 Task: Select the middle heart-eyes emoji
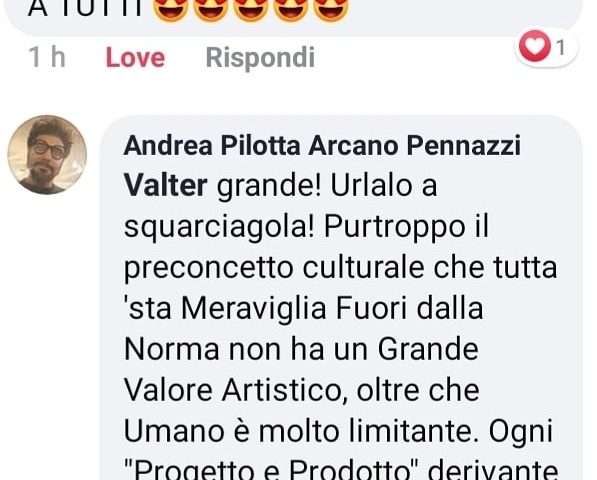[251, 10]
